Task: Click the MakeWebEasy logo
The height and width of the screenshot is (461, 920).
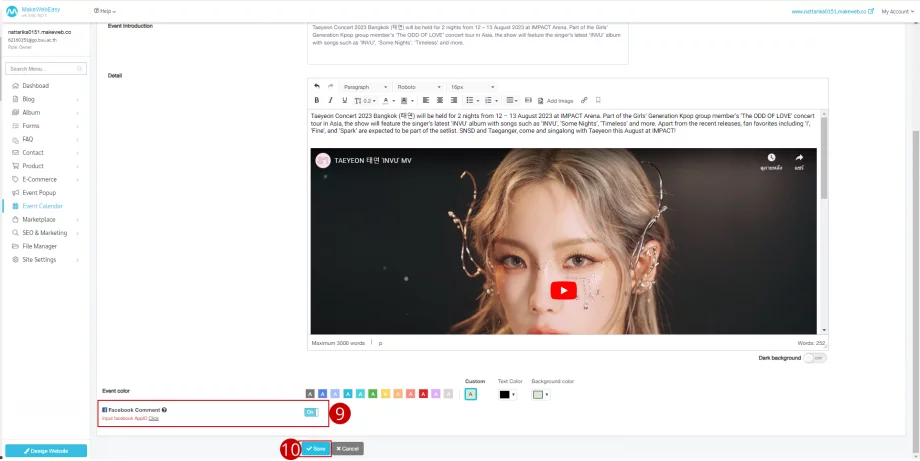Action: [33, 11]
